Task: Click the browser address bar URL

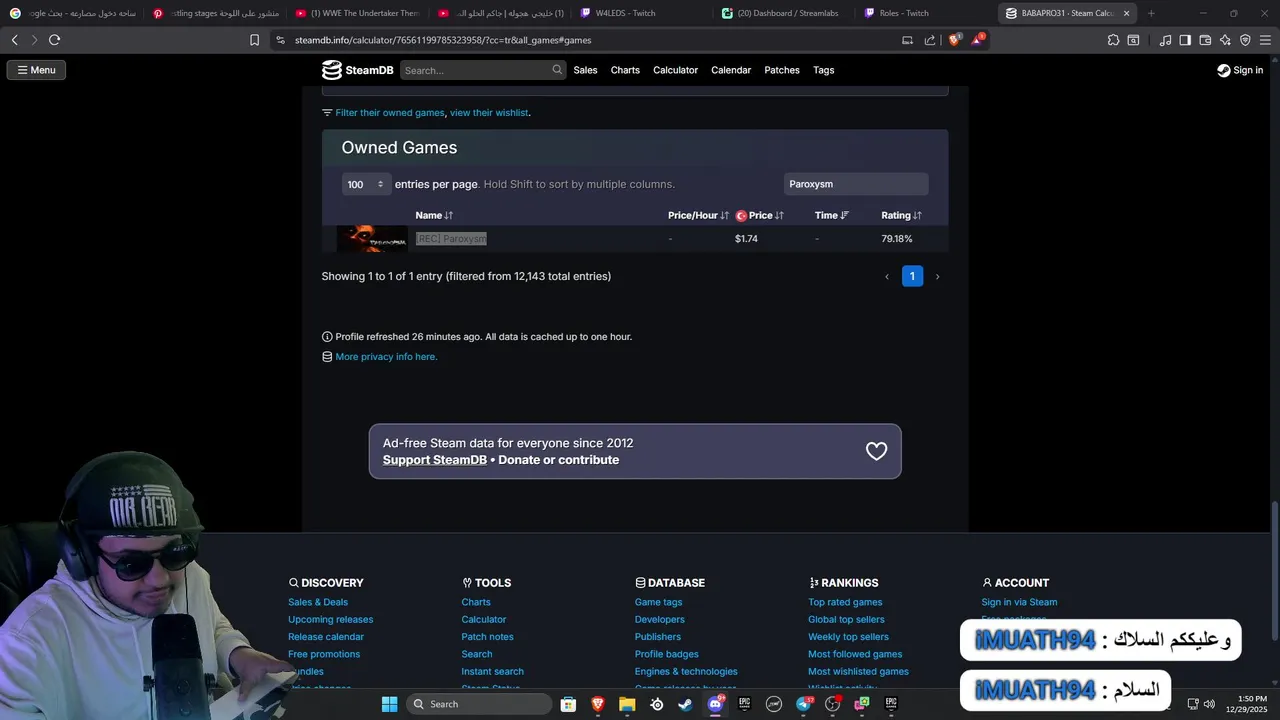Action: (443, 40)
